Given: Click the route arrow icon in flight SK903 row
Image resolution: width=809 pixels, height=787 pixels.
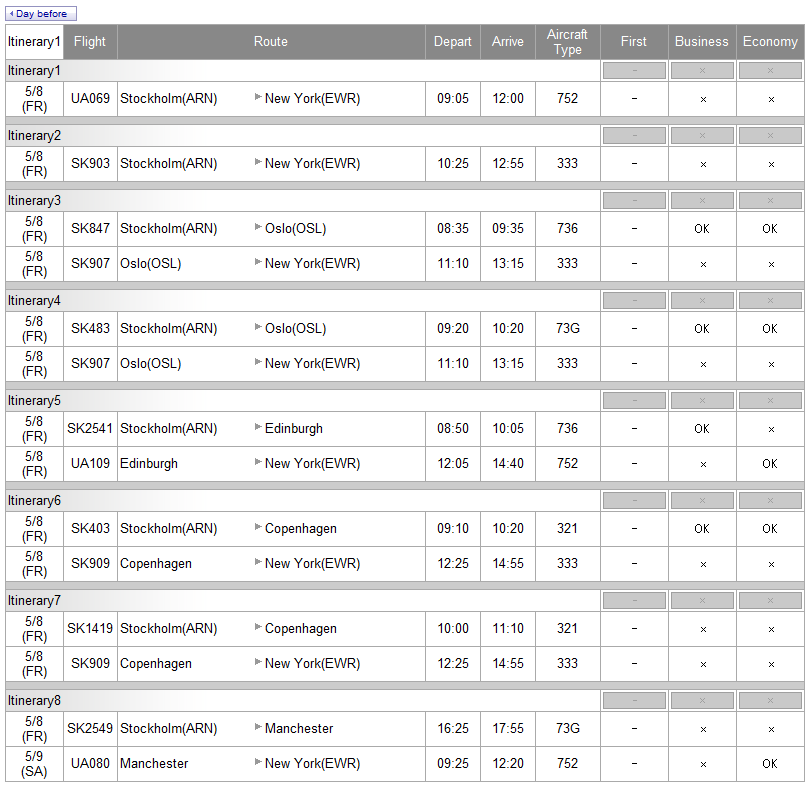Looking at the screenshot, I should click(x=258, y=162).
